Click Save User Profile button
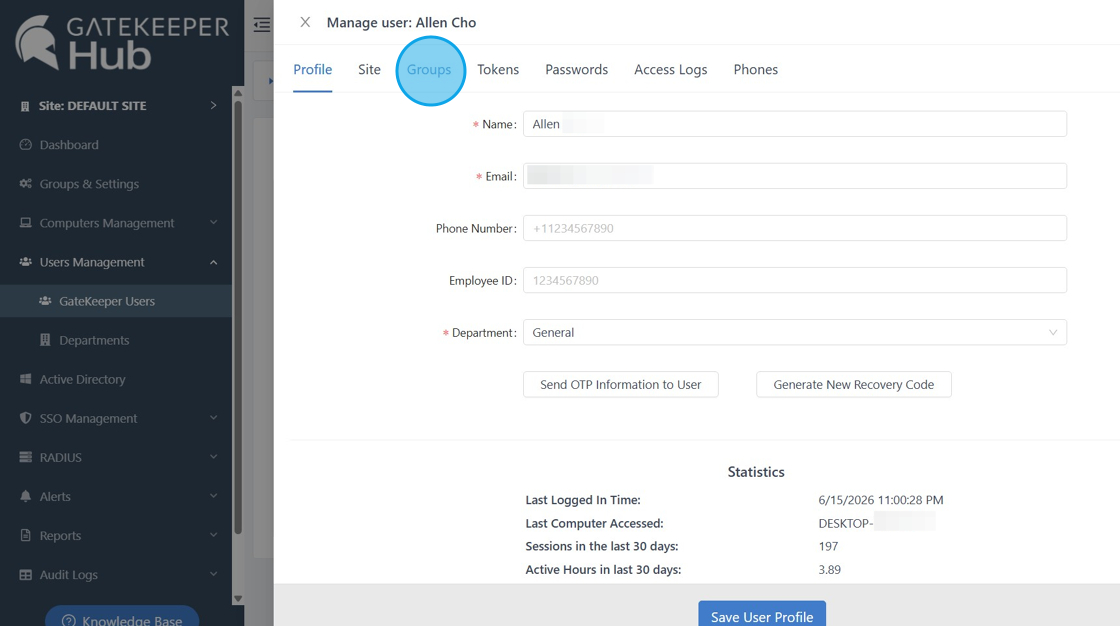1120x626 pixels. coord(762,615)
